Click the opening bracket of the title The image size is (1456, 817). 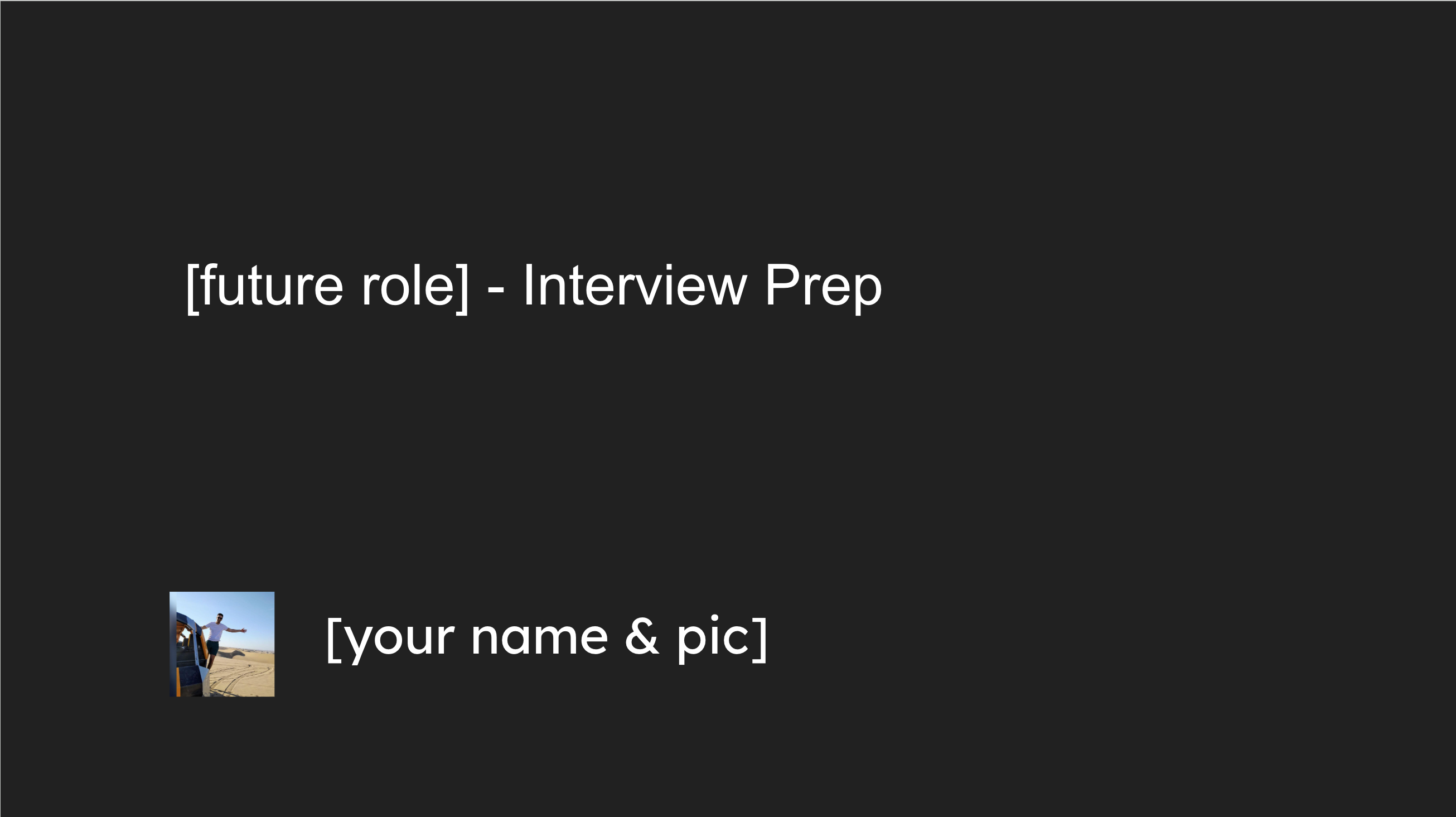[192, 287]
